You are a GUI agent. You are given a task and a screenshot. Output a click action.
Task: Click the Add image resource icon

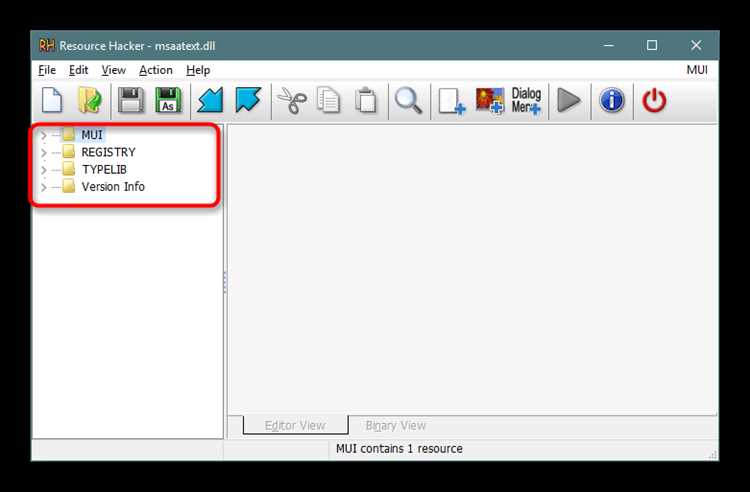pos(490,101)
